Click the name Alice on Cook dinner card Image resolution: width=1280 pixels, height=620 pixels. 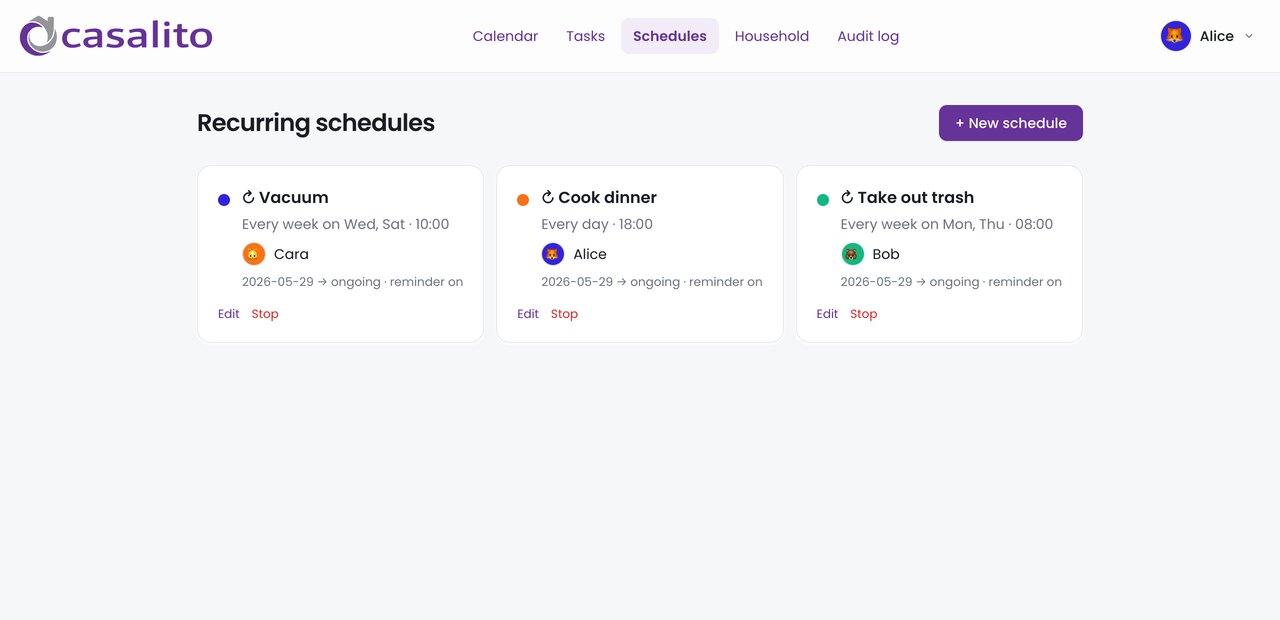(x=590, y=254)
